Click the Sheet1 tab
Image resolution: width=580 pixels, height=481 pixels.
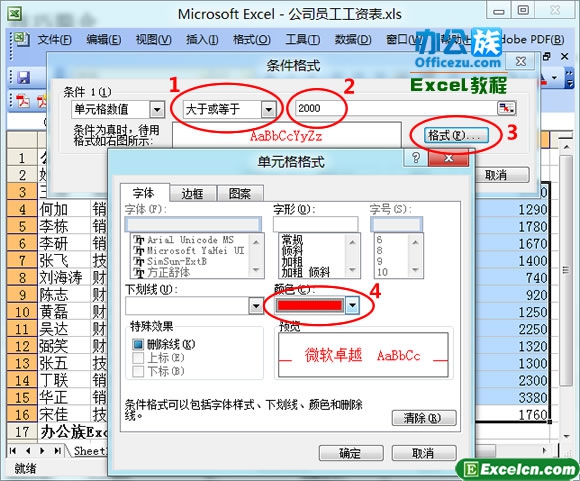(90, 451)
